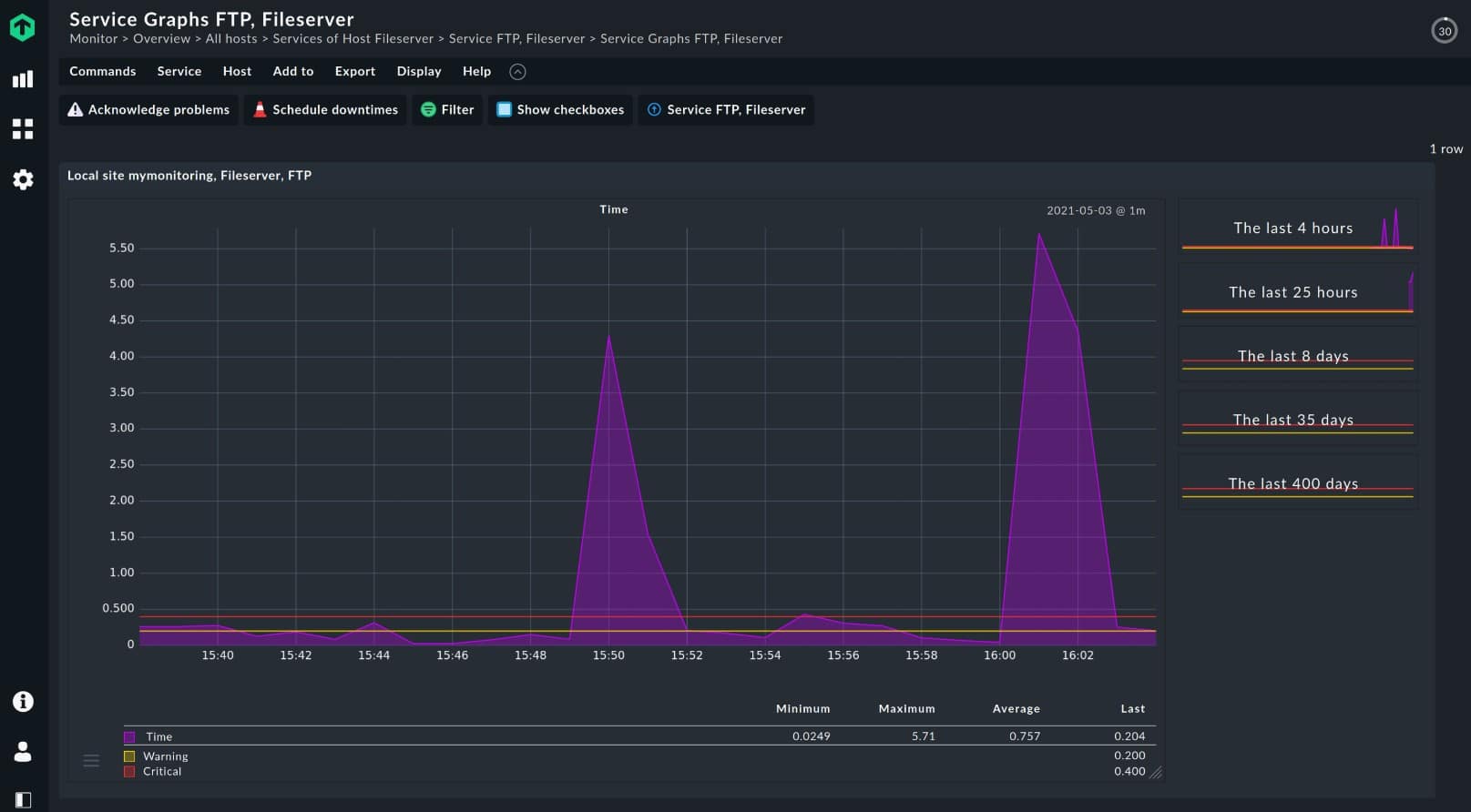This screenshot has width=1471, height=812.
Task: Open The last 35 days graph thumbnail
Action: coord(1298,419)
